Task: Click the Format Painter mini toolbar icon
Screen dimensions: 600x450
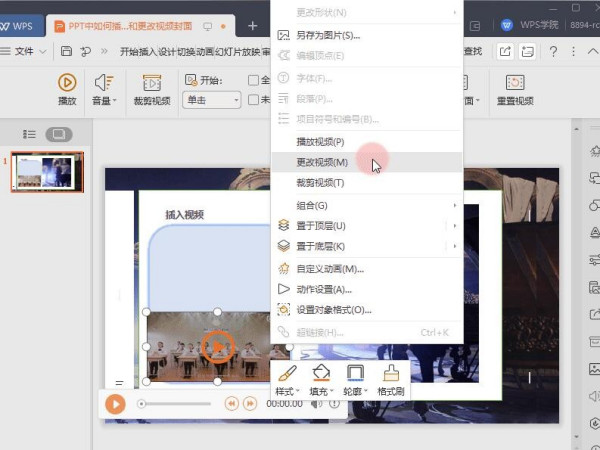Action: [391, 380]
